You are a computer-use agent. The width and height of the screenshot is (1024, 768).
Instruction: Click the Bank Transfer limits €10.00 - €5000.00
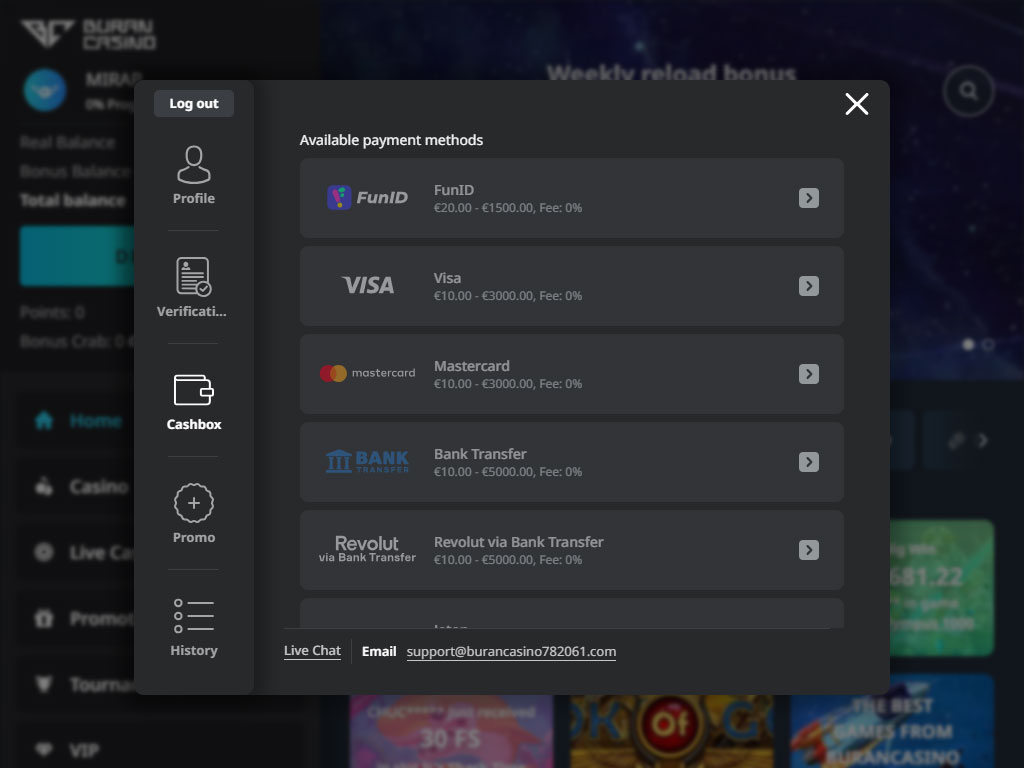(483, 472)
